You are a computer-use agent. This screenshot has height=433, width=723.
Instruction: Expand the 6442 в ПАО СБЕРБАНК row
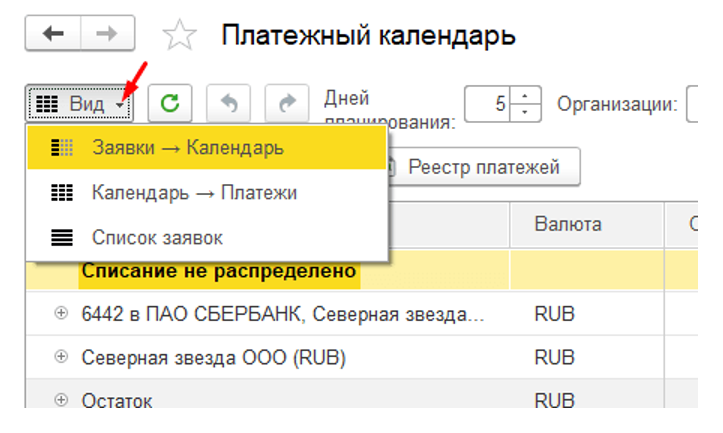pyautogui.click(x=61, y=313)
